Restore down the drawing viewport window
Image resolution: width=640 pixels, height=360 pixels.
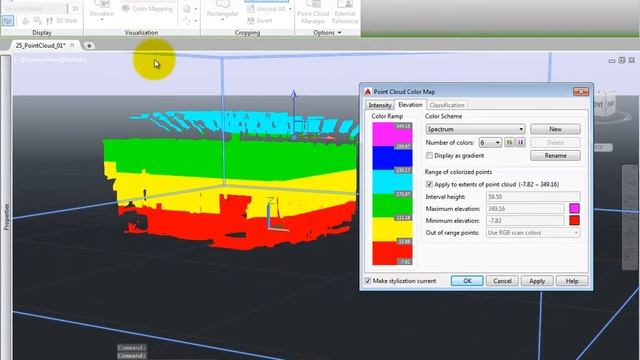pyautogui.click(x=622, y=60)
